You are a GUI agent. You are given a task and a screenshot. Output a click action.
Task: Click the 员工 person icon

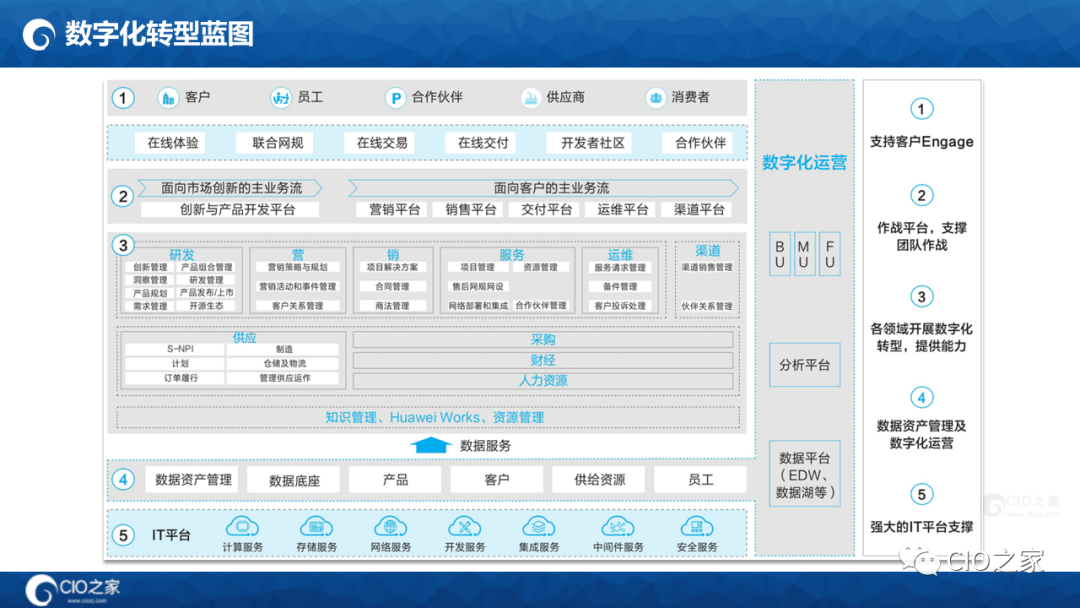(x=279, y=97)
